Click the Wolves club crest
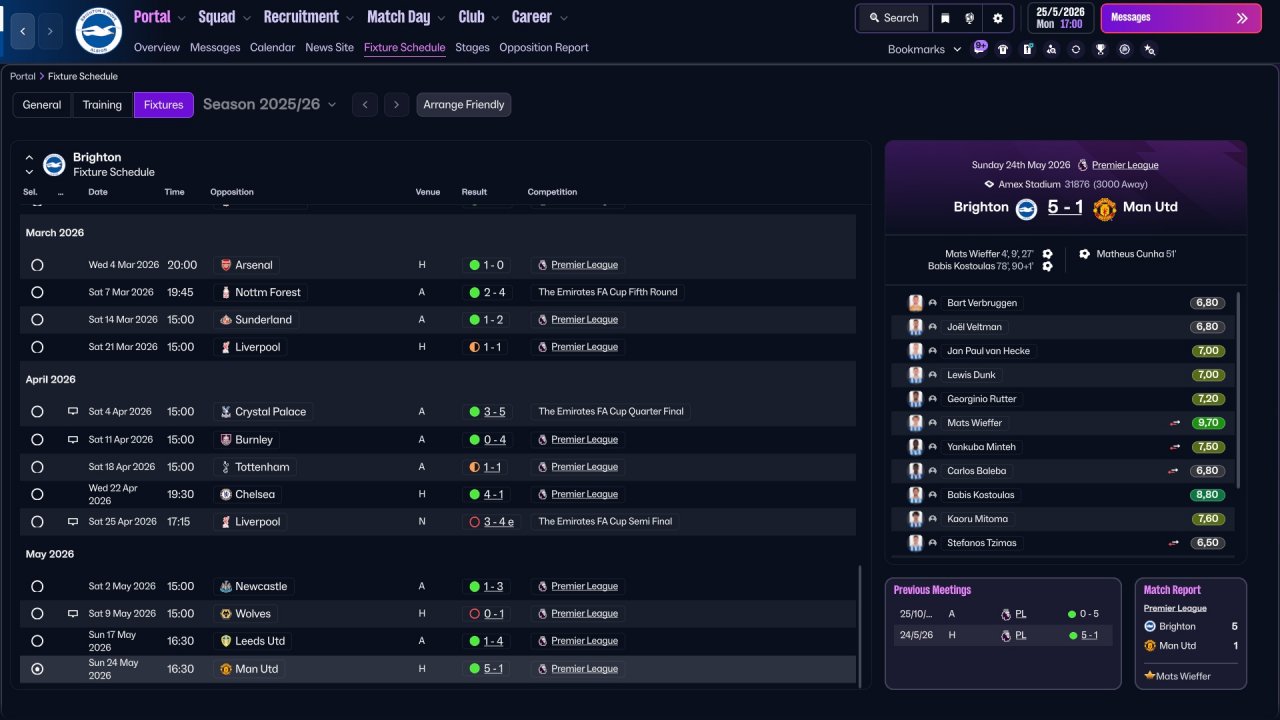 (x=225, y=613)
